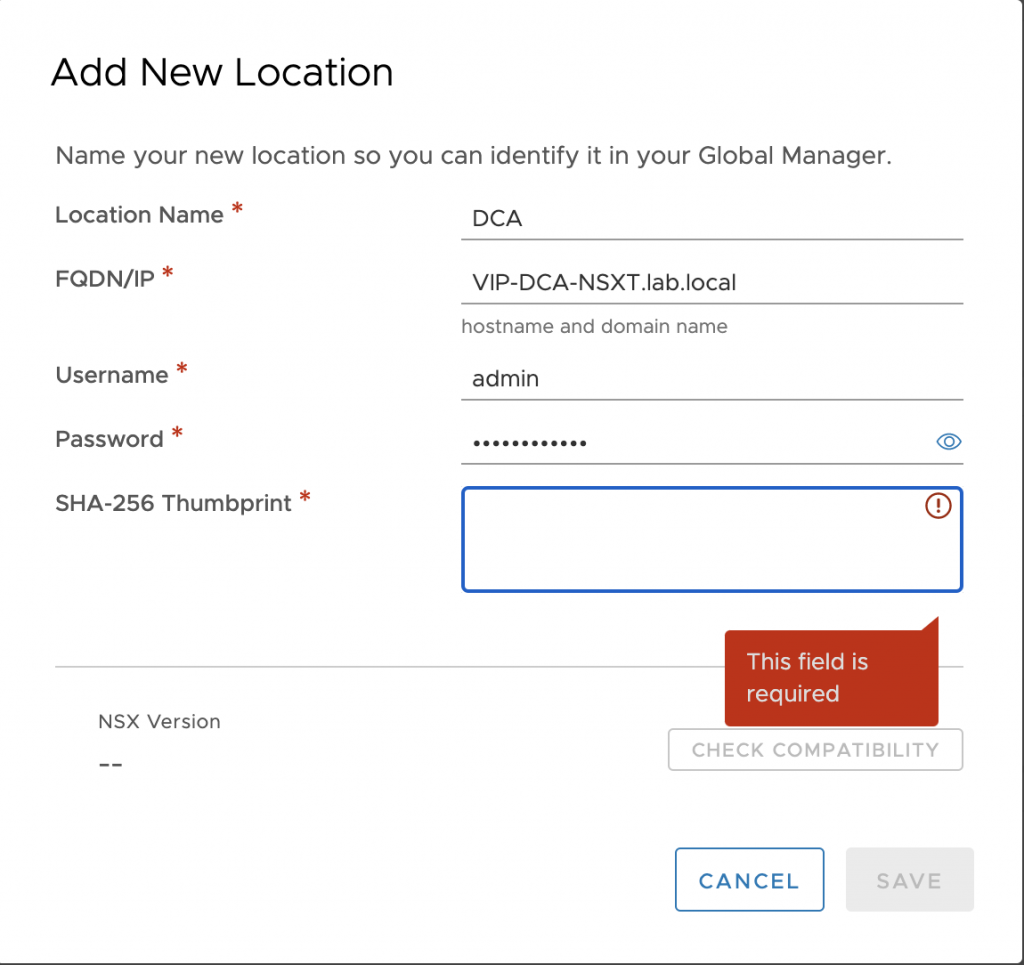The height and width of the screenshot is (965, 1024).
Task: Click the 'NSX Version' label
Action: point(159,721)
